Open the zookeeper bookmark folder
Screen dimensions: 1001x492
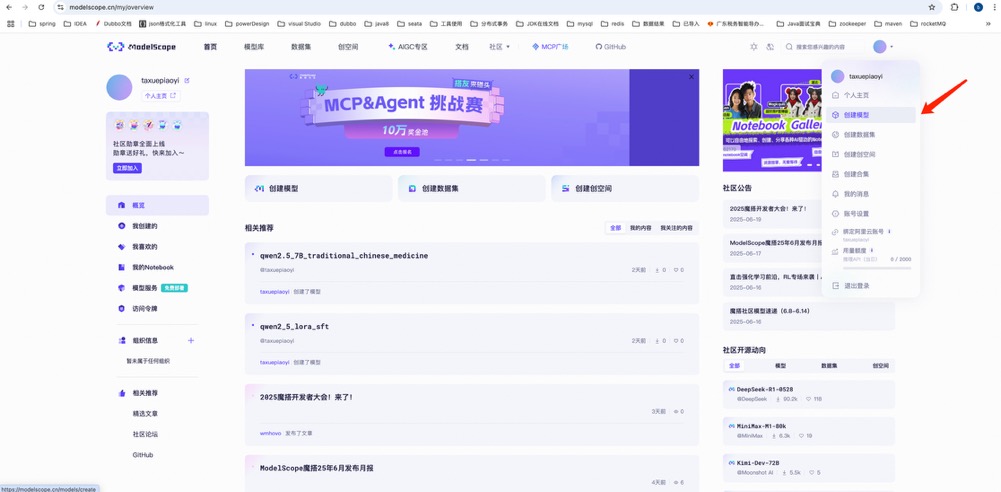(847, 24)
